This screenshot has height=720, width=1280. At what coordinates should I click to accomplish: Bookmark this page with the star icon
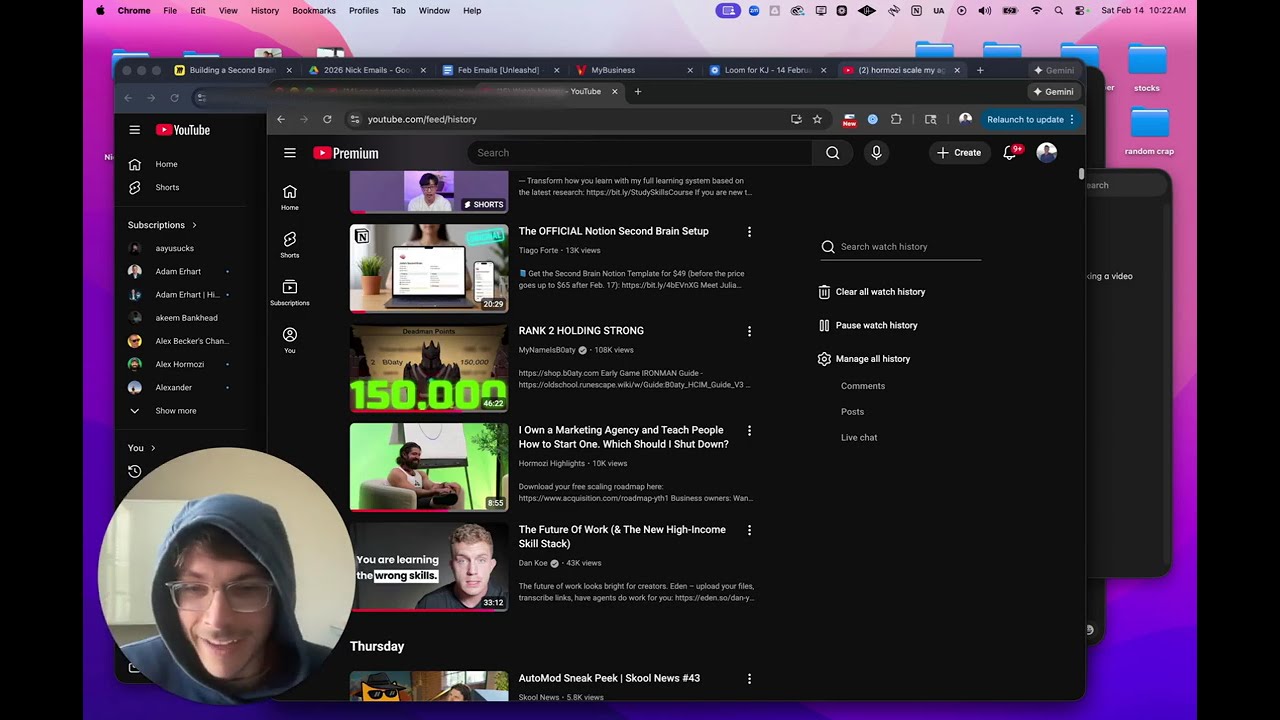point(817,119)
